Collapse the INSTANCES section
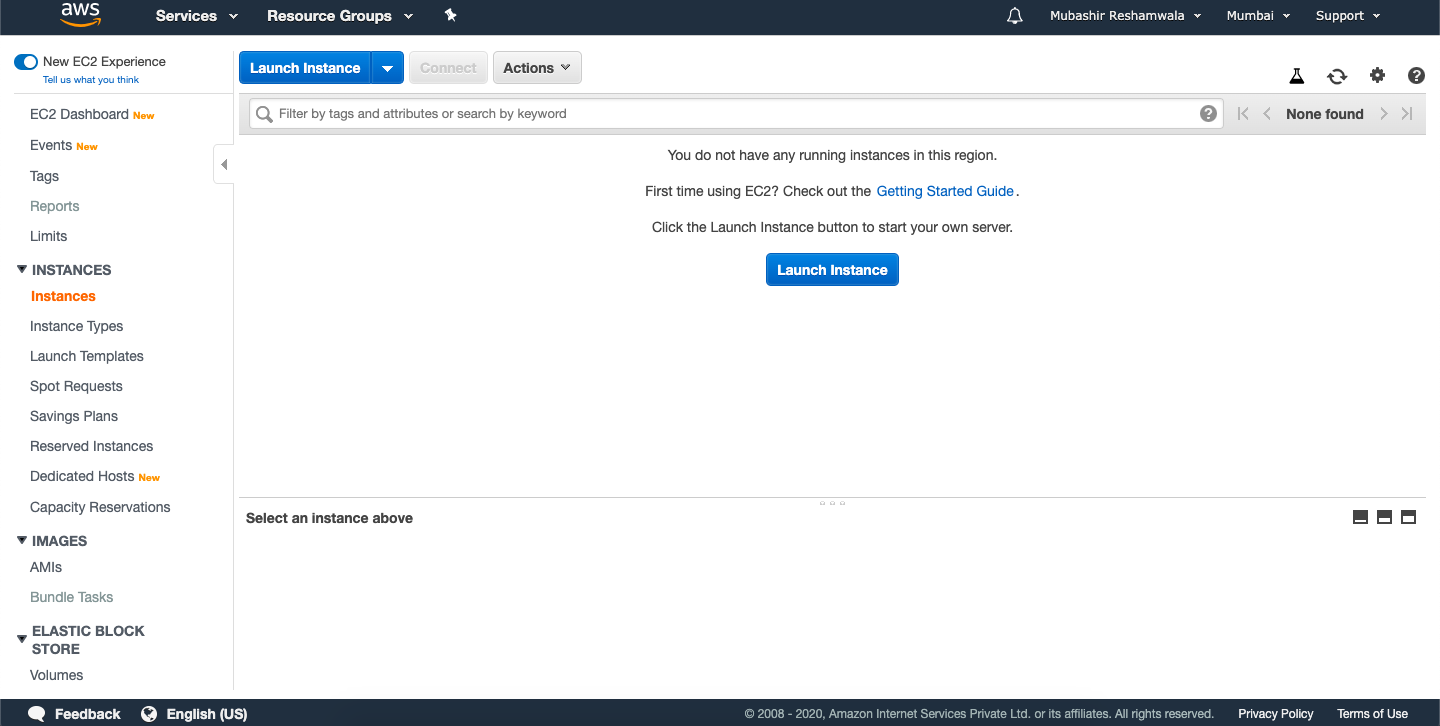This screenshot has width=1440, height=726. point(22,269)
